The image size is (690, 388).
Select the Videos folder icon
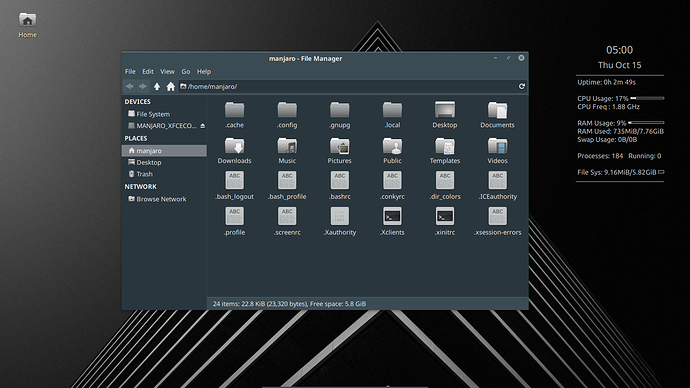click(497, 146)
